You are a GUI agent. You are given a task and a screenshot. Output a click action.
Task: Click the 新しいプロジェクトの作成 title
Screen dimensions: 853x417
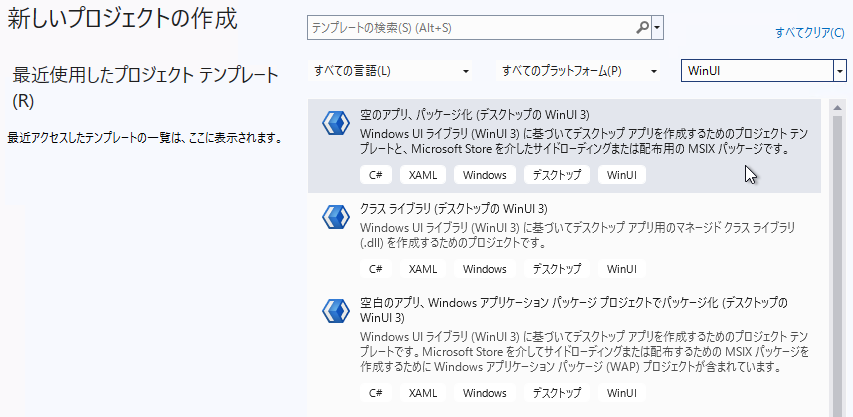[x=122, y=19]
